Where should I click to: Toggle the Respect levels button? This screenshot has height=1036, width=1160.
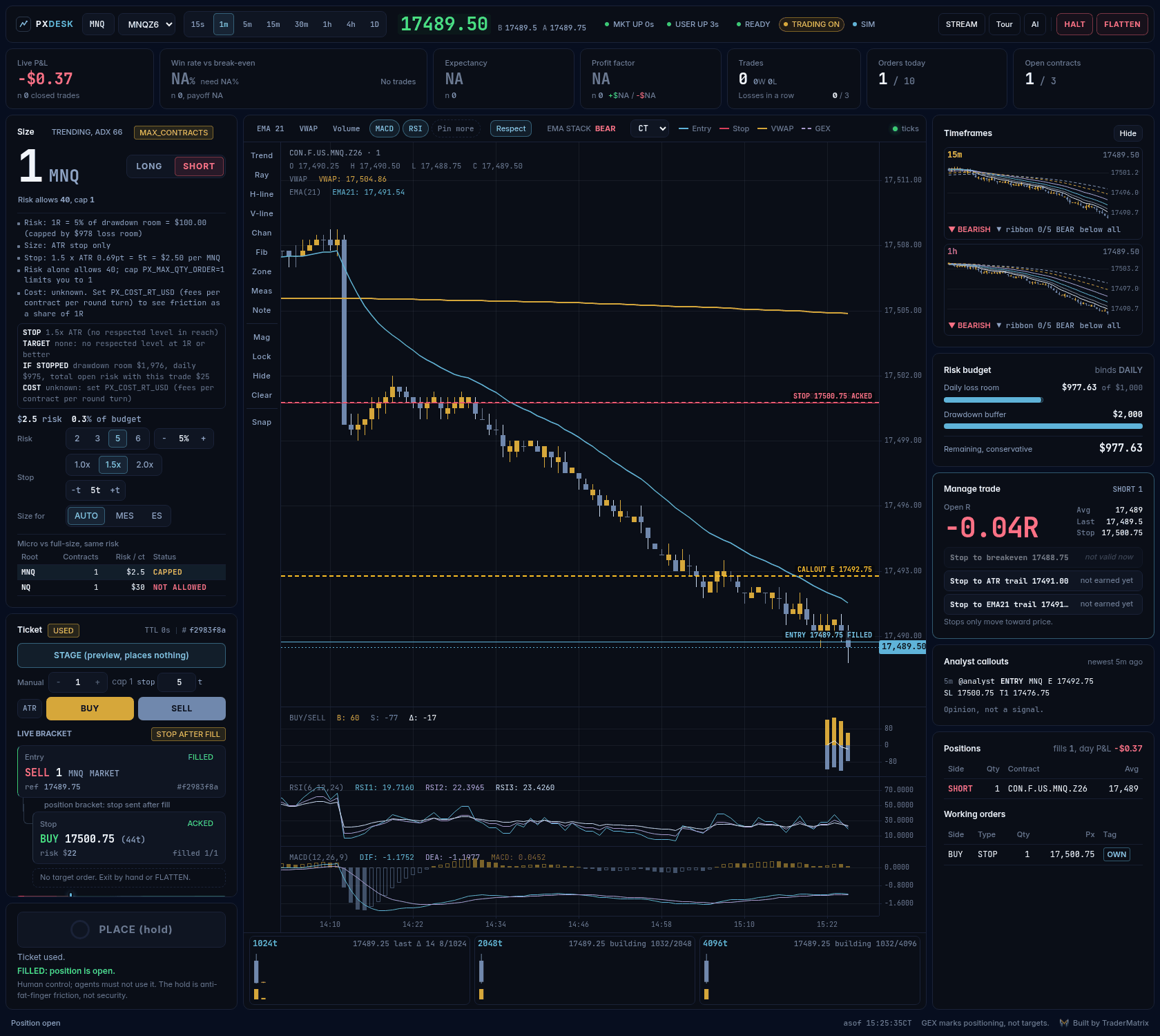pyautogui.click(x=511, y=128)
